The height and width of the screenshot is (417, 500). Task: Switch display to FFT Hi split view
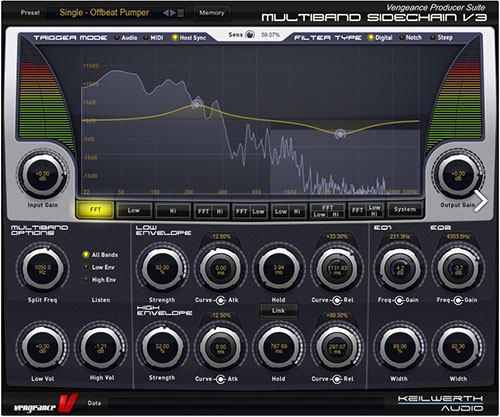(211, 211)
